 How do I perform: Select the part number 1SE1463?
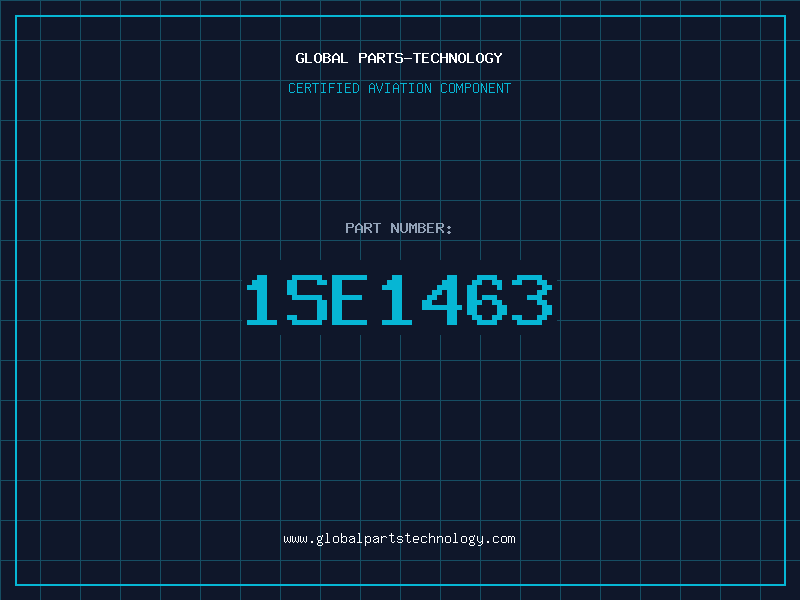click(399, 300)
